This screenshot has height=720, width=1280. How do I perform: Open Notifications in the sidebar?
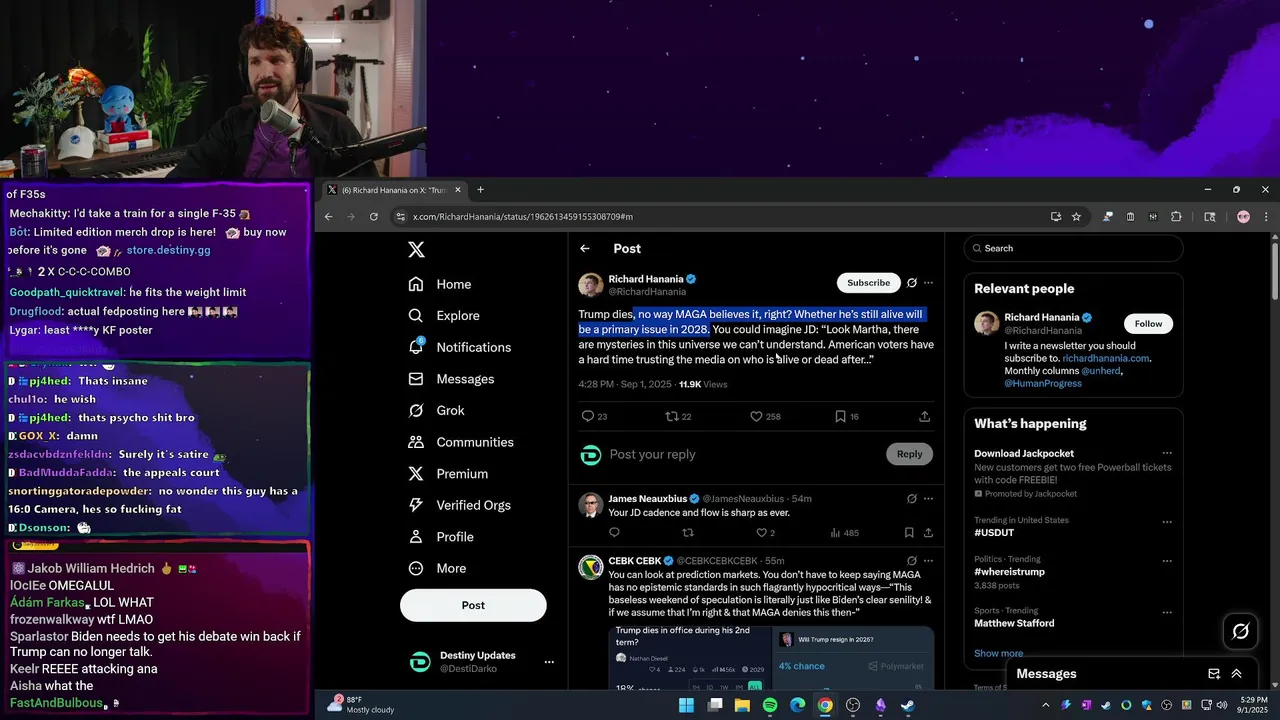[x=460, y=347]
